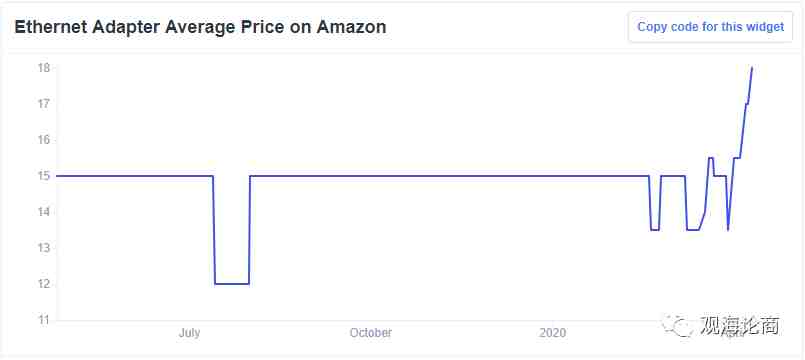Image resolution: width=805 pixels, height=360 pixels.
Task: Click the 17 value on the y-axis
Action: pos(43,104)
